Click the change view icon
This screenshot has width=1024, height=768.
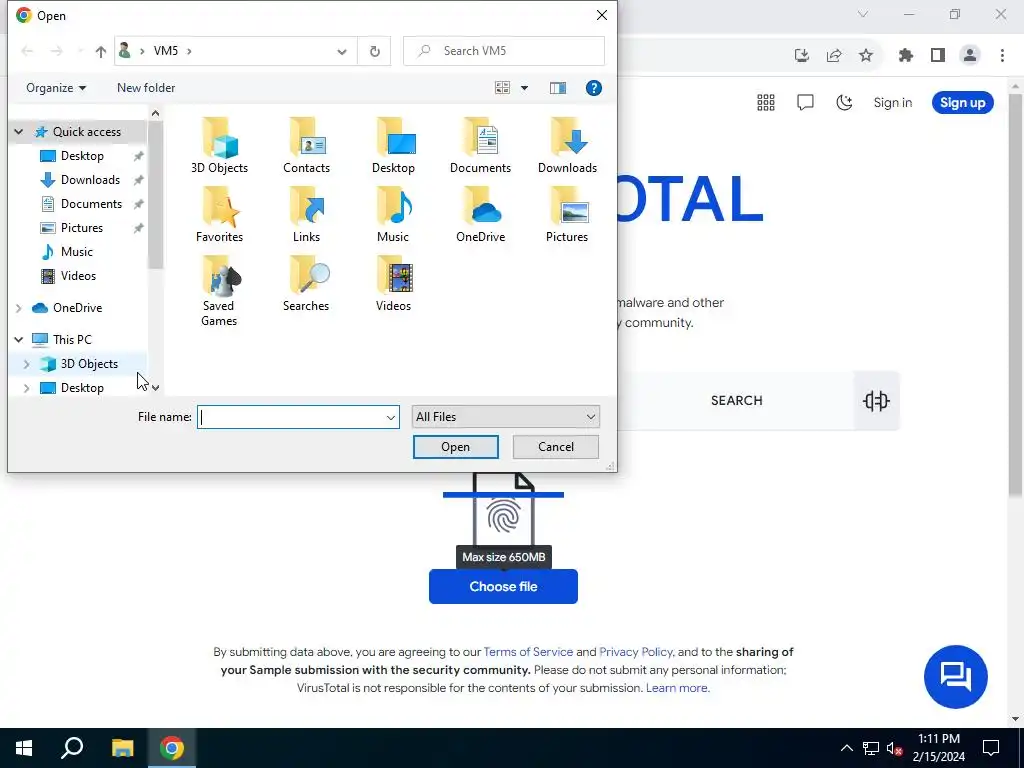click(x=502, y=88)
